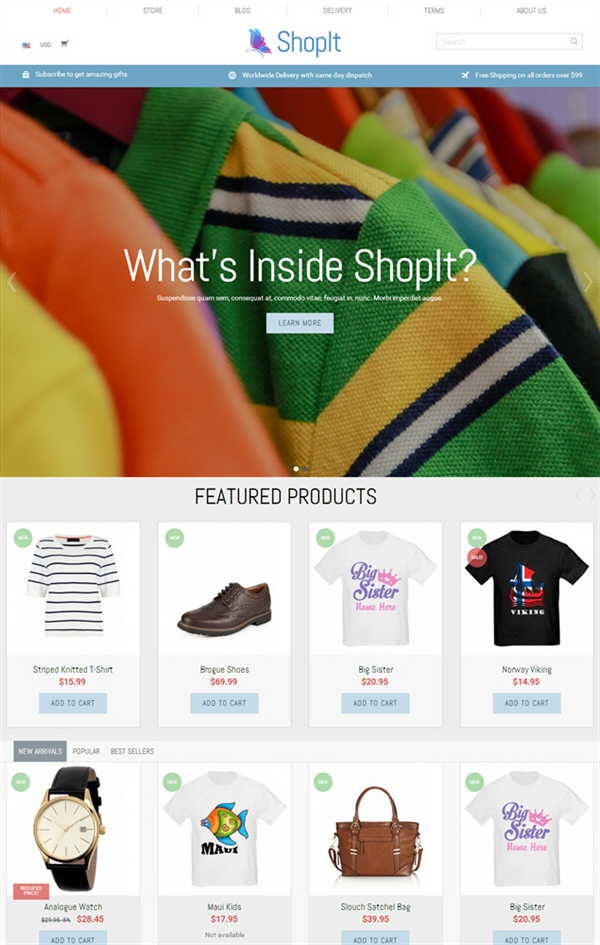The image size is (600, 945).
Task: Open the Store menu item
Action: 153,10
